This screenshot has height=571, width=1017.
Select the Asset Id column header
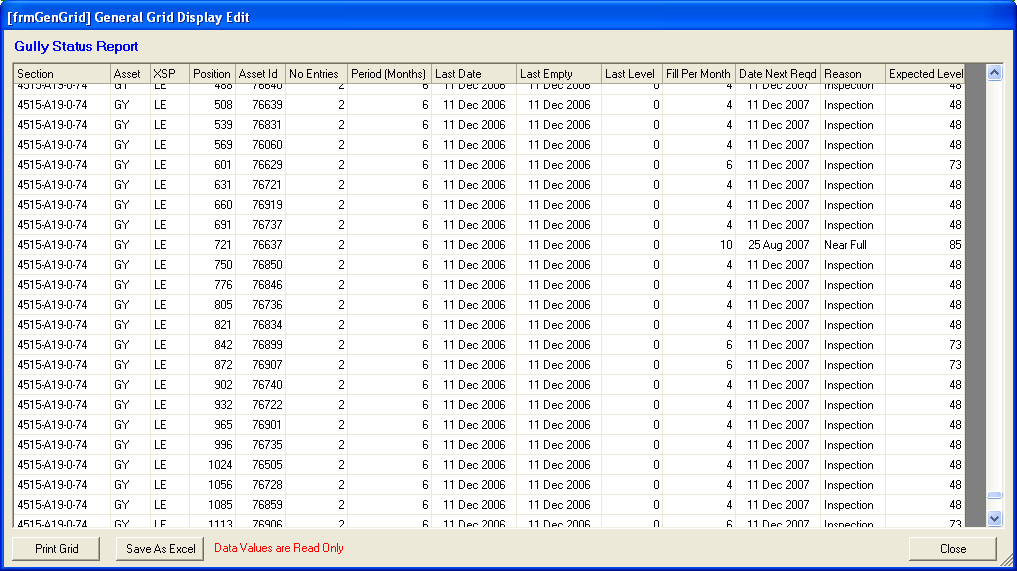coord(260,74)
